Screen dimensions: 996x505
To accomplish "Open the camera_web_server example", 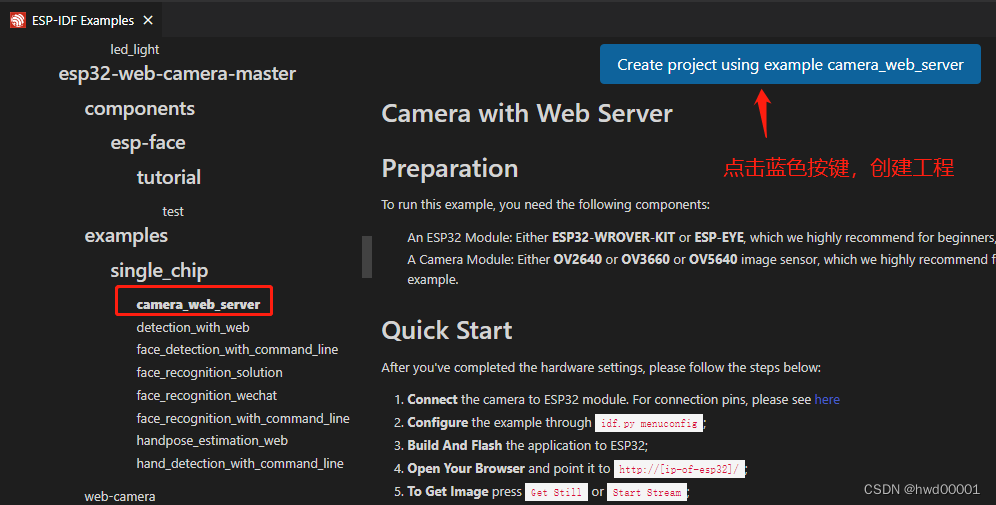I will coord(198,305).
